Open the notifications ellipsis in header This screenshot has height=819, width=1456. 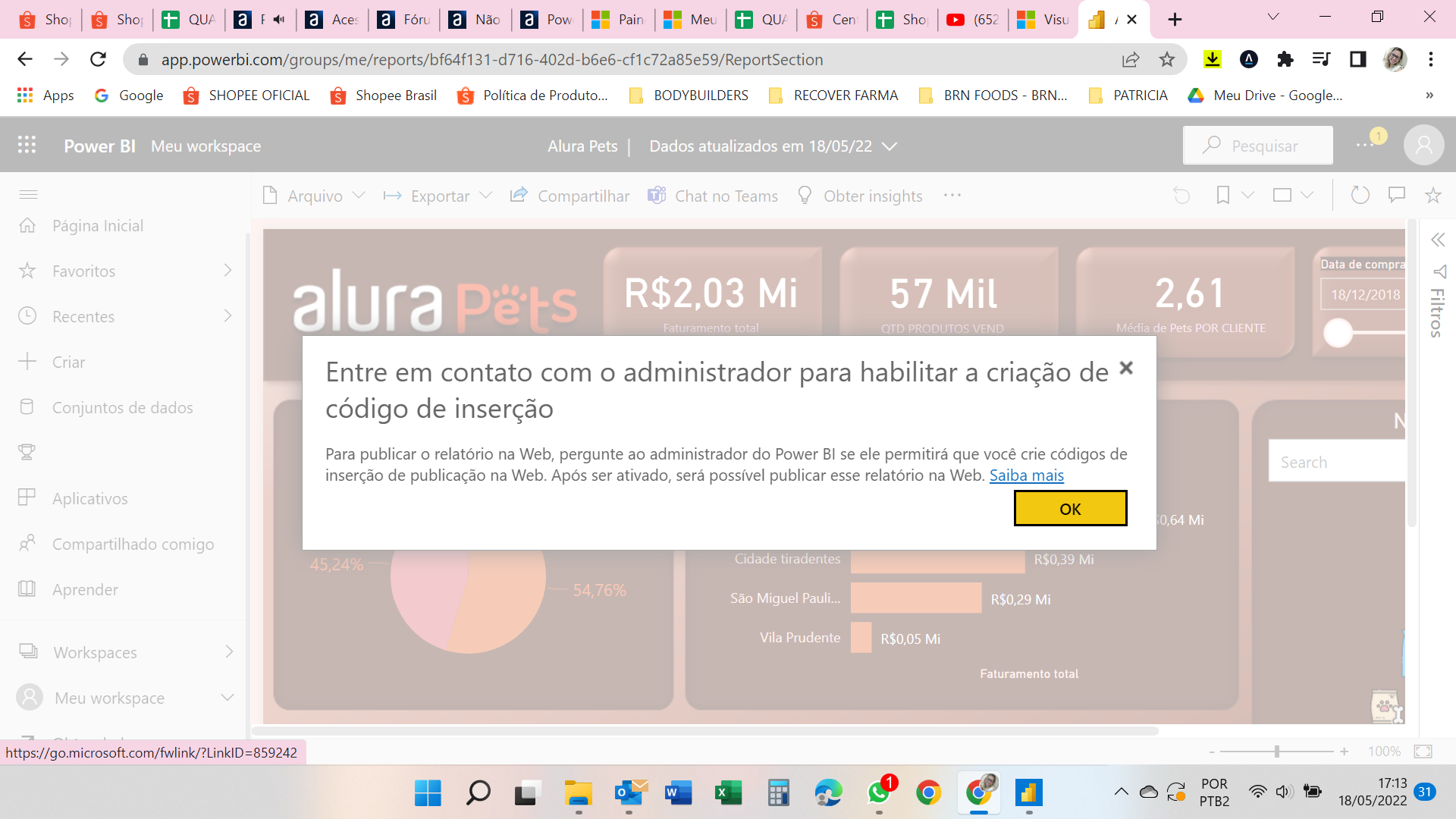(1365, 145)
